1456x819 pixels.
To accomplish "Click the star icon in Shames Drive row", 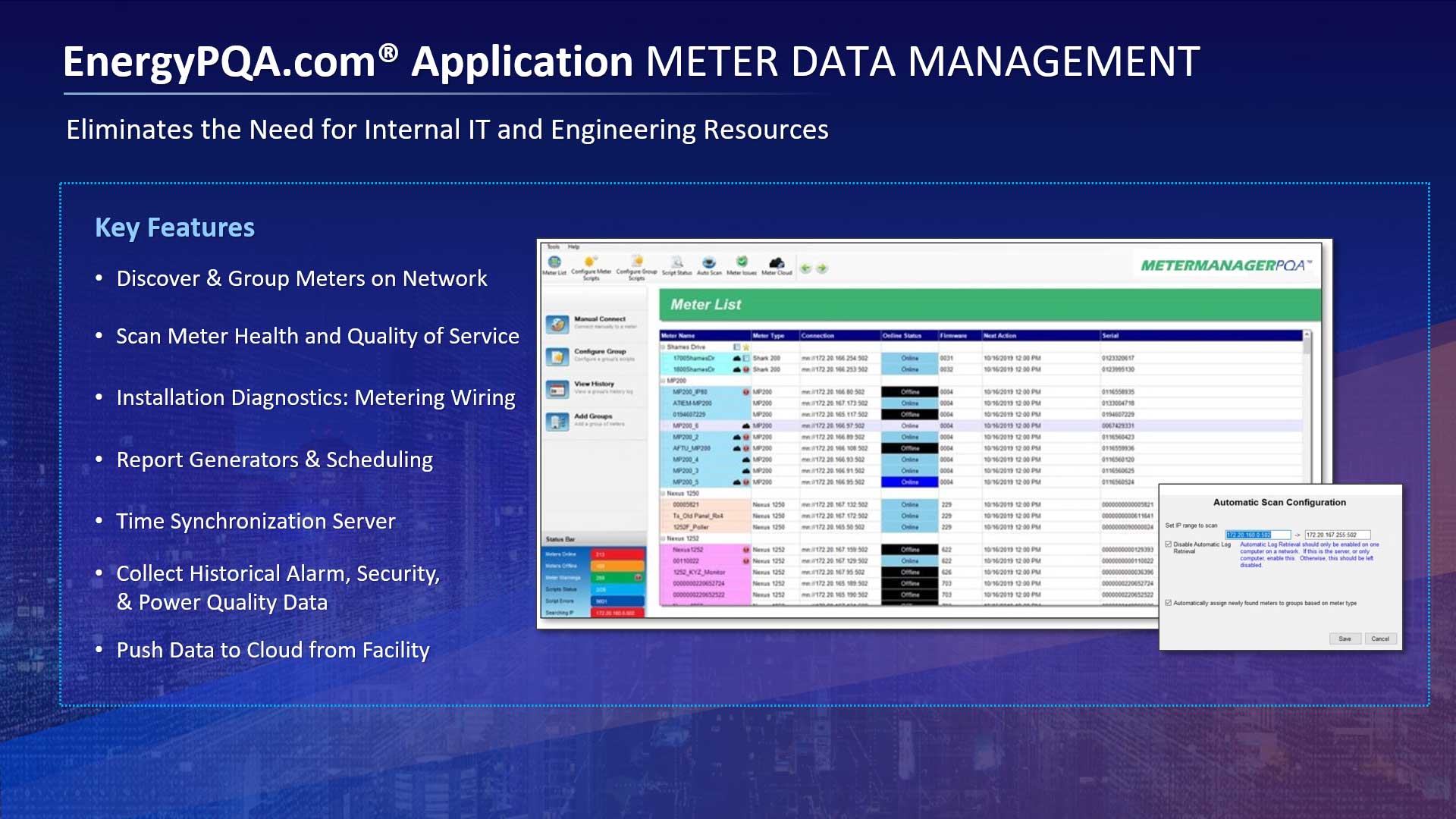I will [746, 347].
